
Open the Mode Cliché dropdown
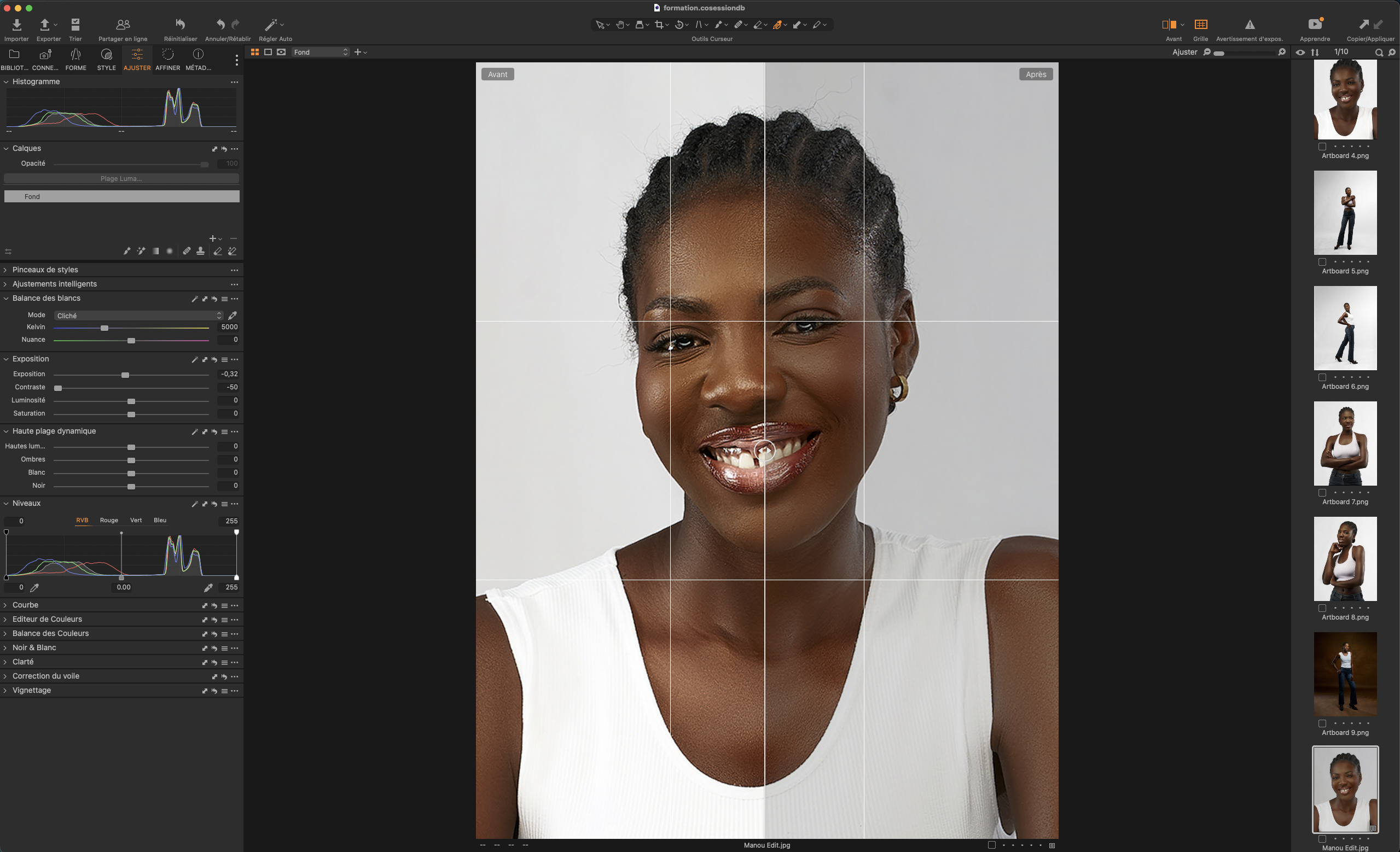(138, 315)
